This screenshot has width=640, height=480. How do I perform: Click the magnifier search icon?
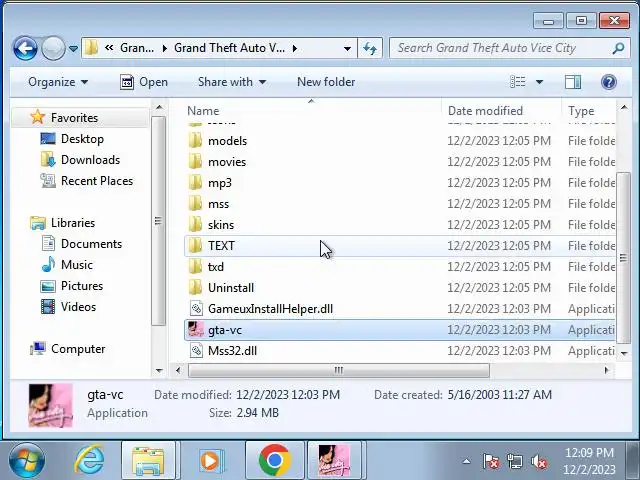pos(619,48)
